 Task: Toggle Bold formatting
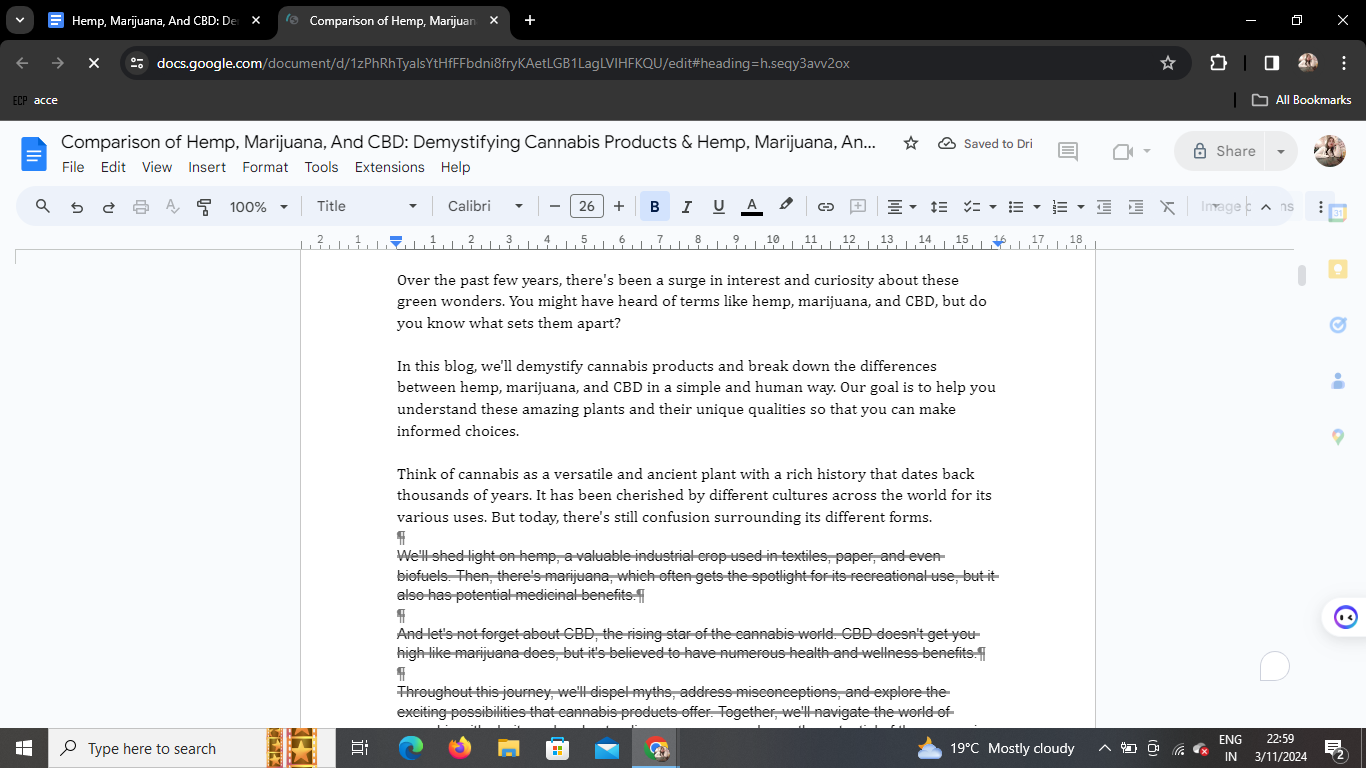pos(655,207)
